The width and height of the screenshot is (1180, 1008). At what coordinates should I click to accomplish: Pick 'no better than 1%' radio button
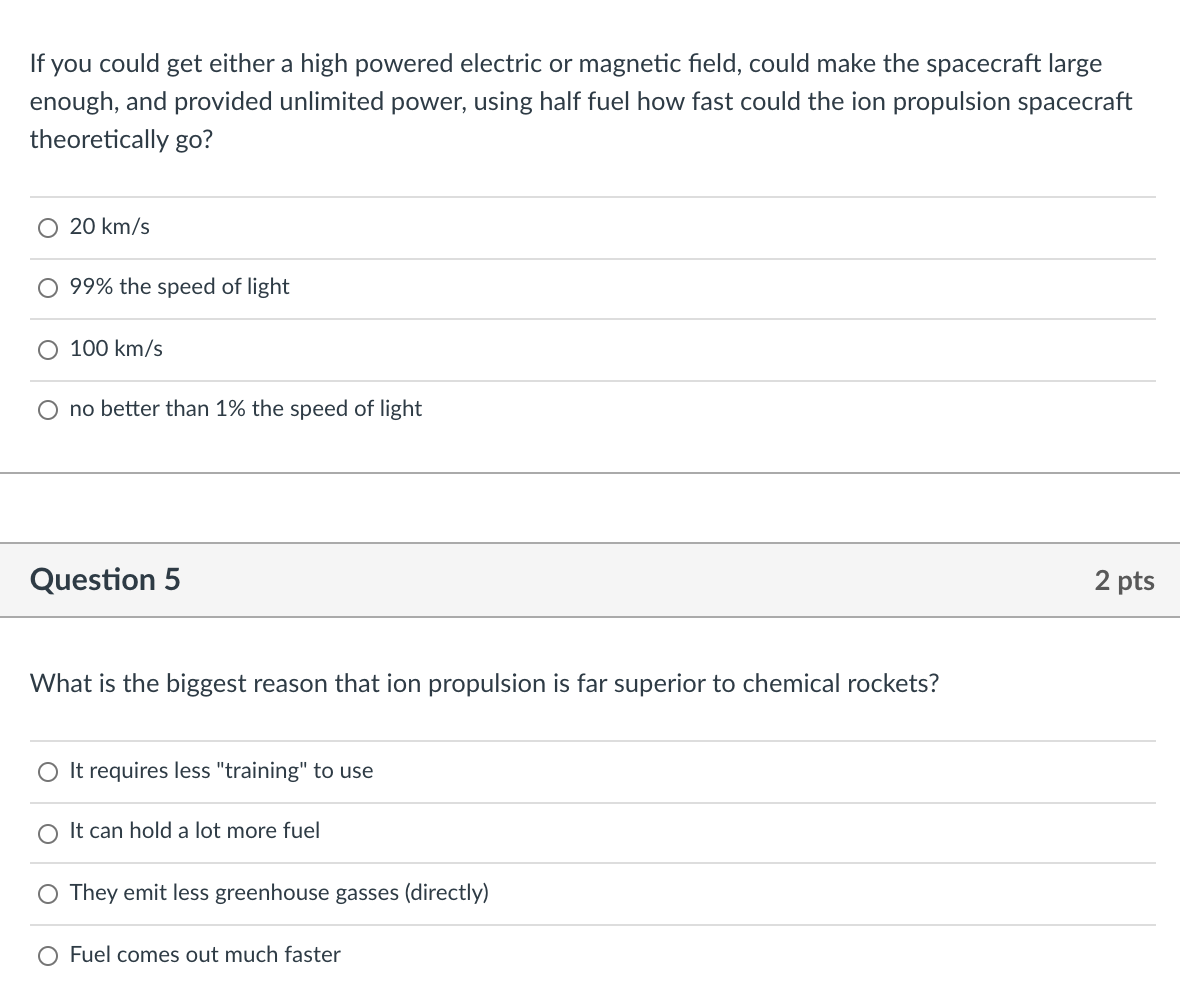(48, 410)
